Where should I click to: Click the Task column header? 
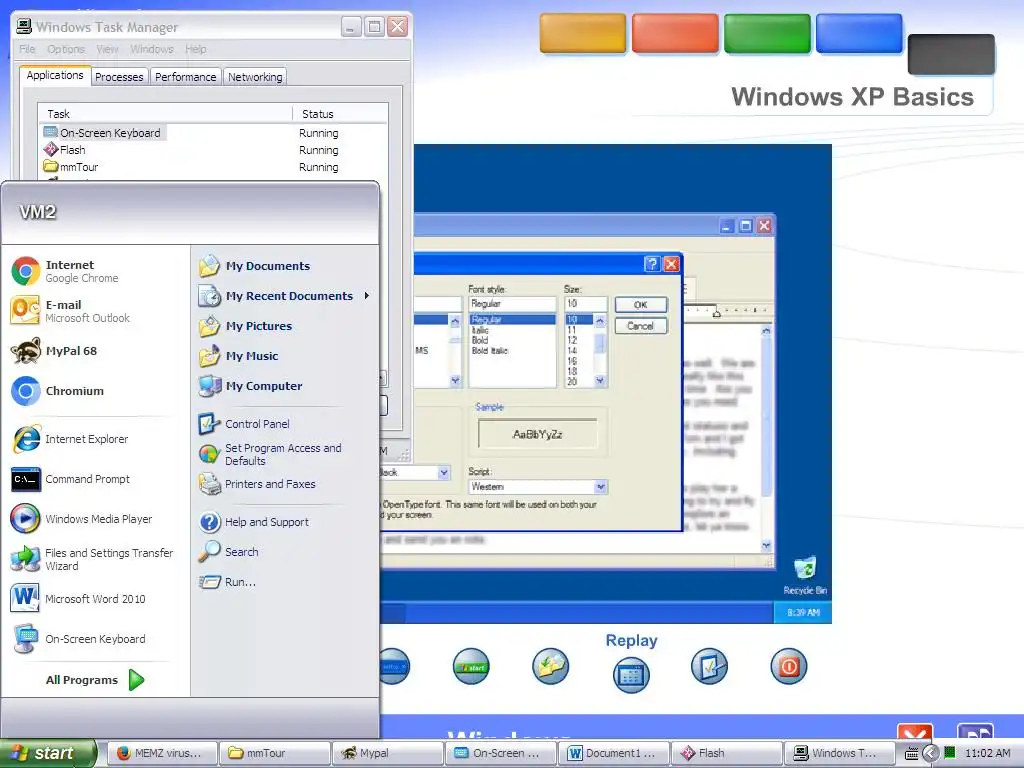pos(165,114)
